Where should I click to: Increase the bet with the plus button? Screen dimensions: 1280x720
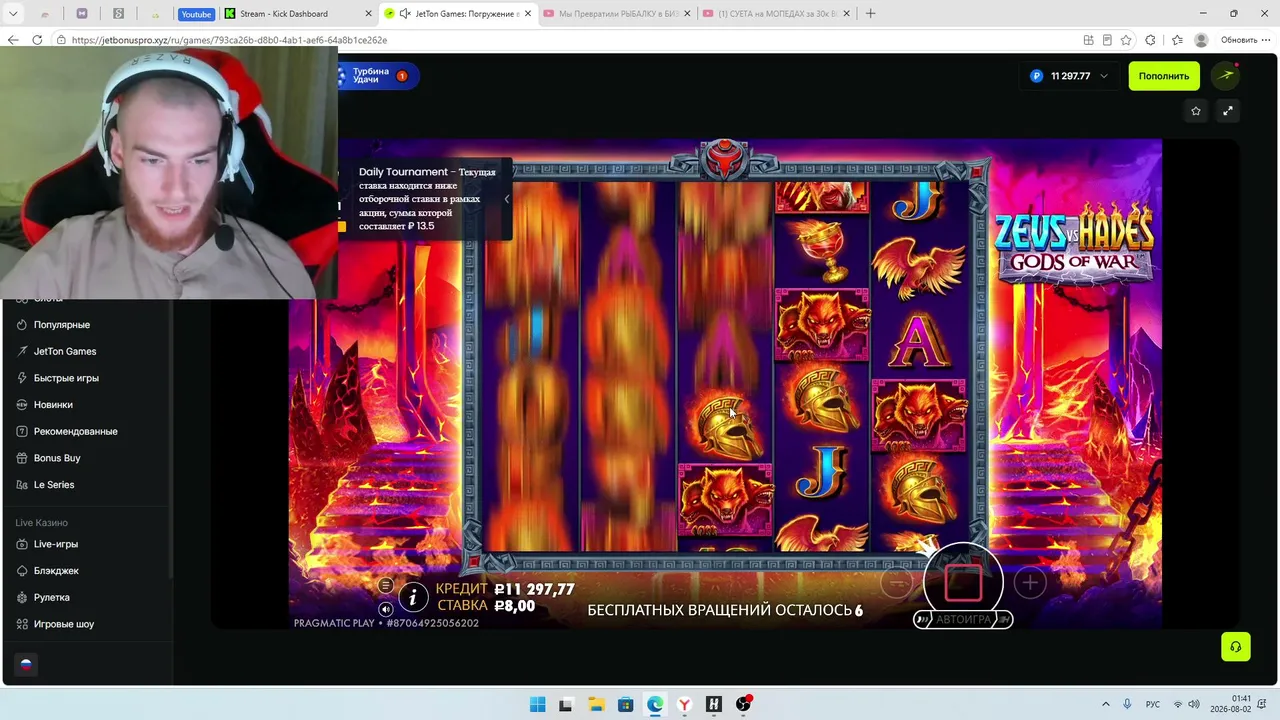click(x=1029, y=583)
